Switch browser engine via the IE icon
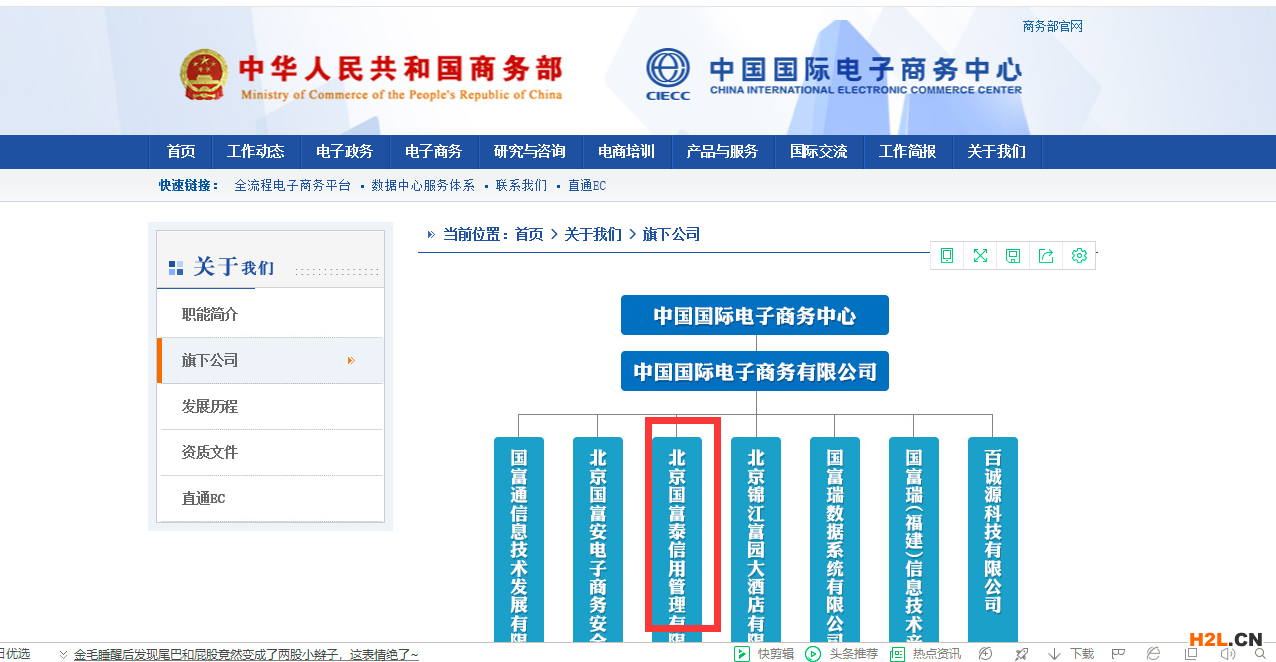 (1154, 654)
